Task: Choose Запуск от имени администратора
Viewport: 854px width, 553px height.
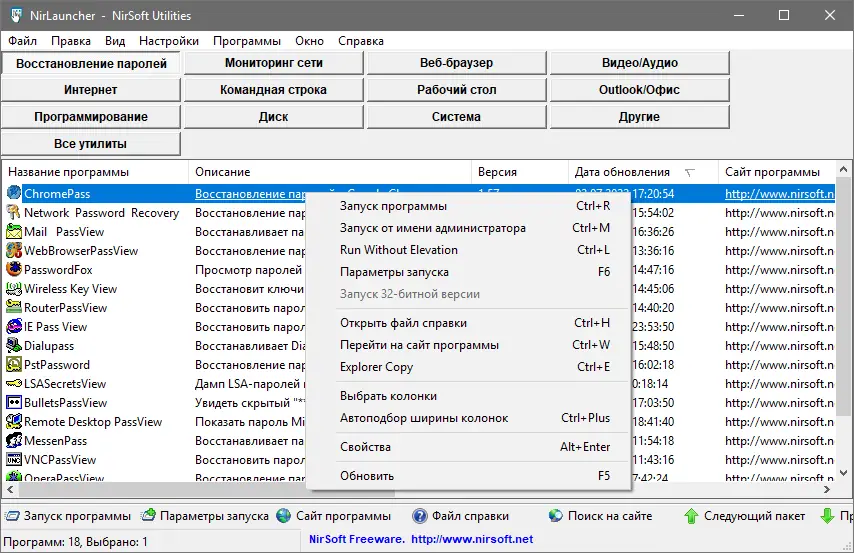Action: point(468,228)
